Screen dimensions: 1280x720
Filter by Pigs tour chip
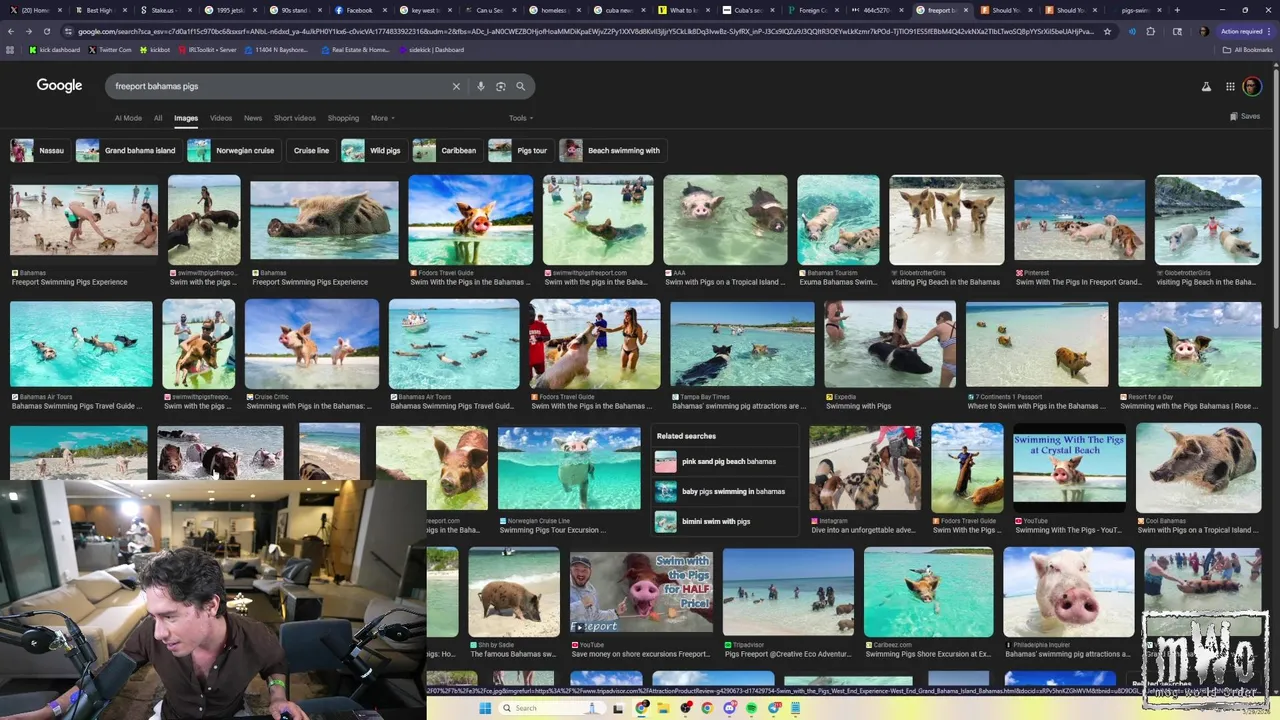(519, 150)
